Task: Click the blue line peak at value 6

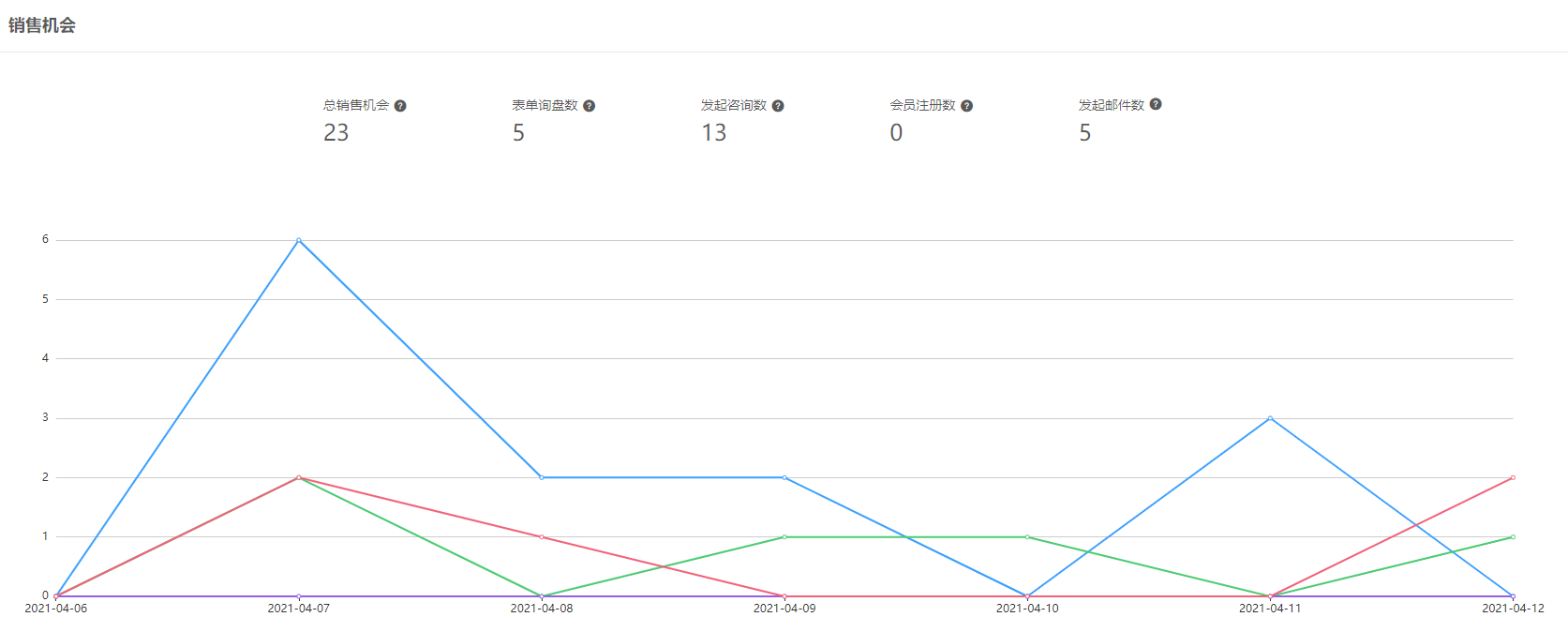Action: [x=299, y=240]
